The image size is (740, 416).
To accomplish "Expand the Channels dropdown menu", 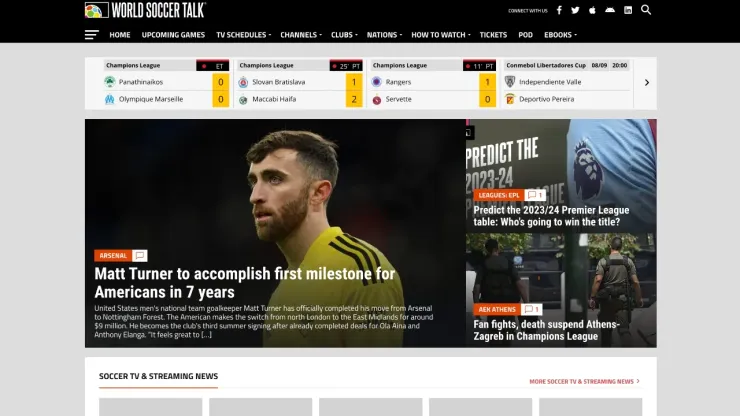I will [x=301, y=35].
